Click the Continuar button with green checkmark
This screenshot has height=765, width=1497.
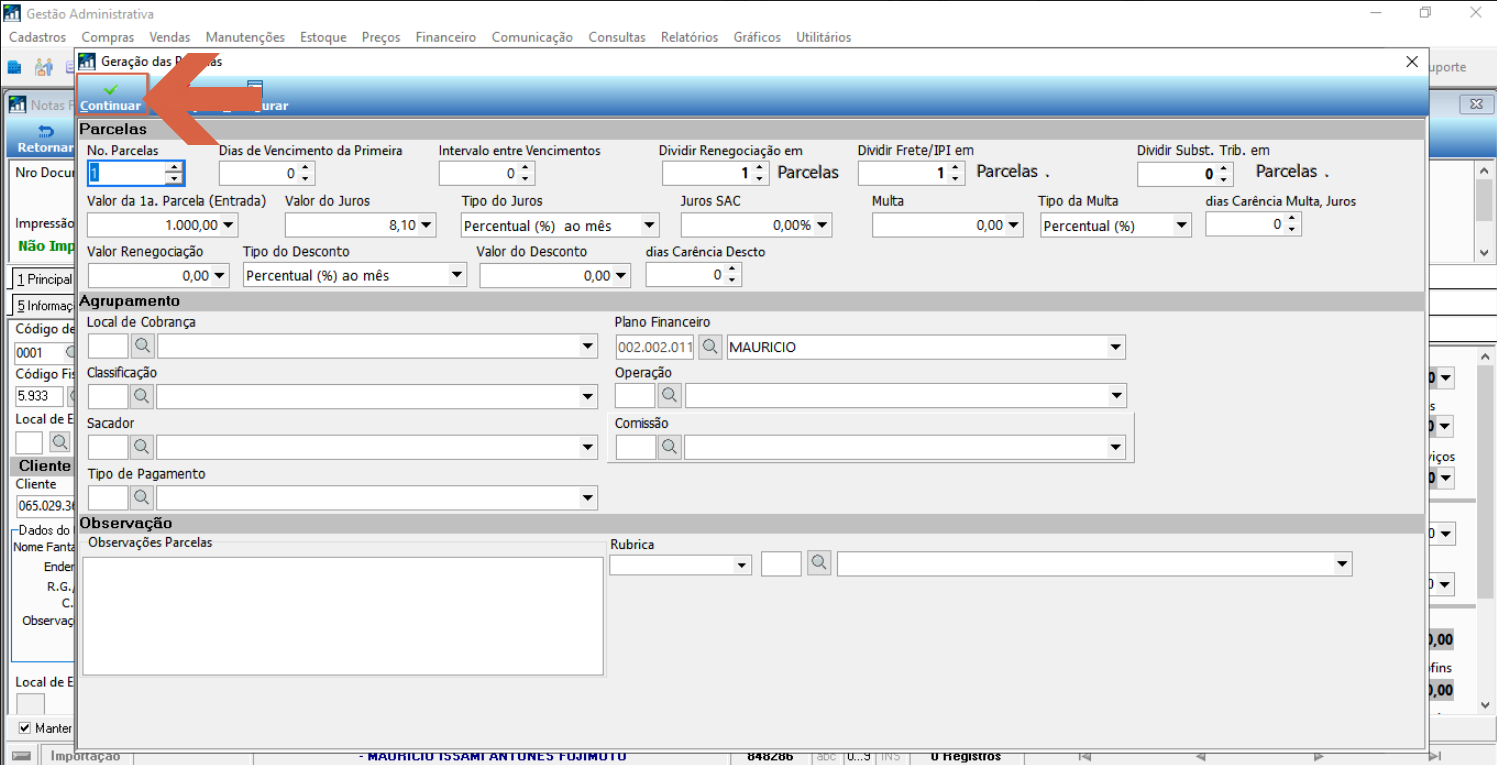tap(111, 96)
